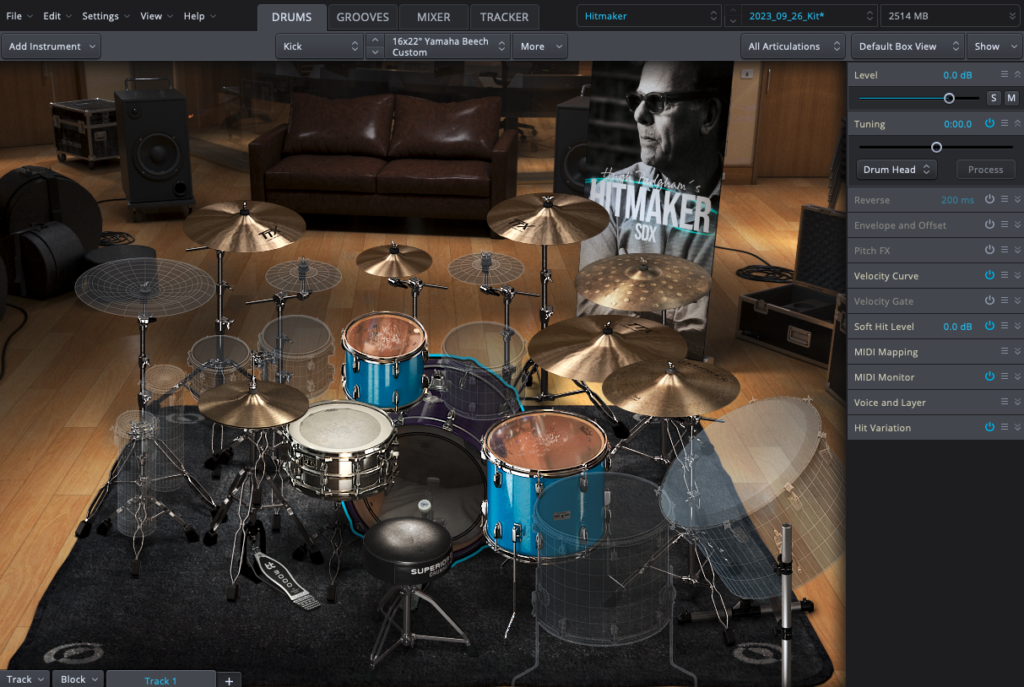Open the MIDI Mapping menu icon

[1004, 352]
